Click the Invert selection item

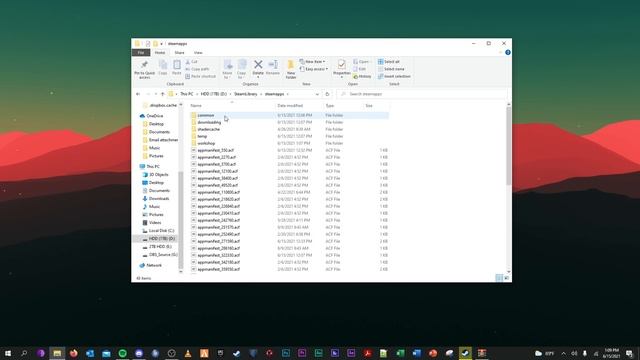394,76
